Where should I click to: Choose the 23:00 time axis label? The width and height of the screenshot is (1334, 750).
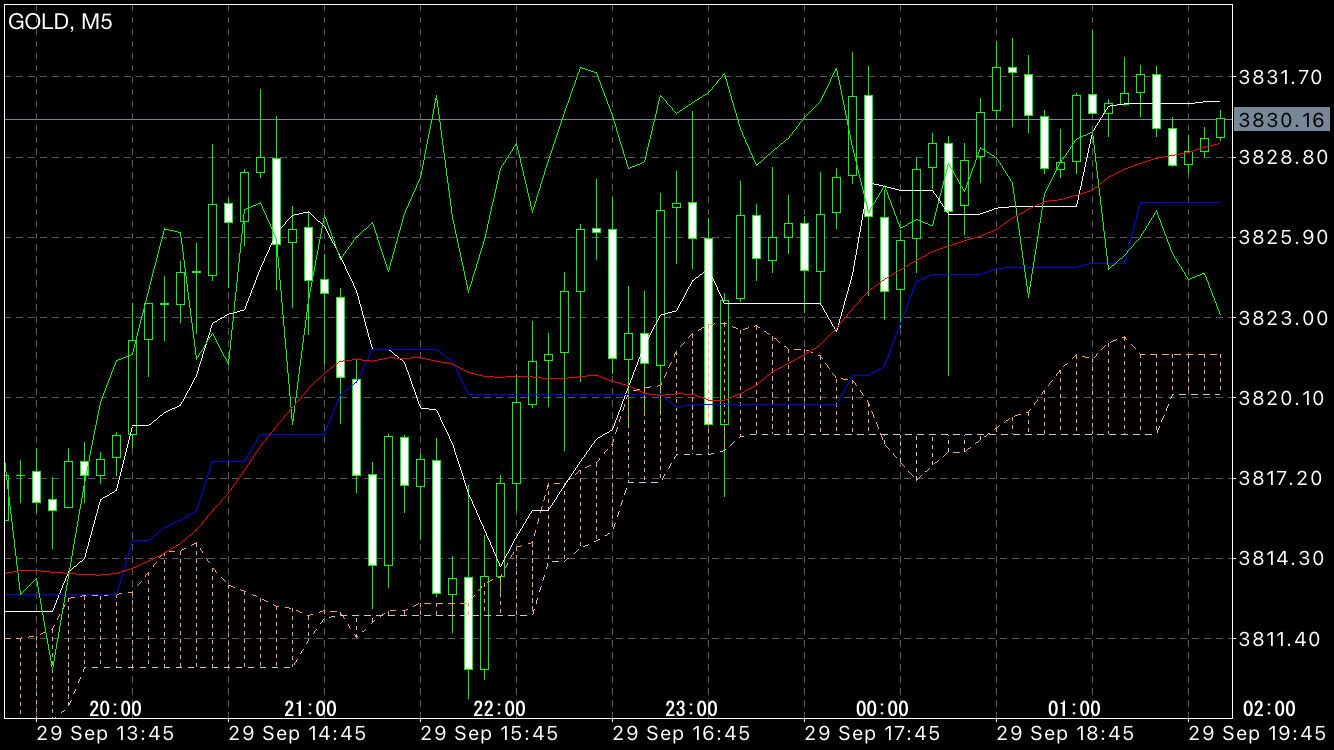pos(692,709)
